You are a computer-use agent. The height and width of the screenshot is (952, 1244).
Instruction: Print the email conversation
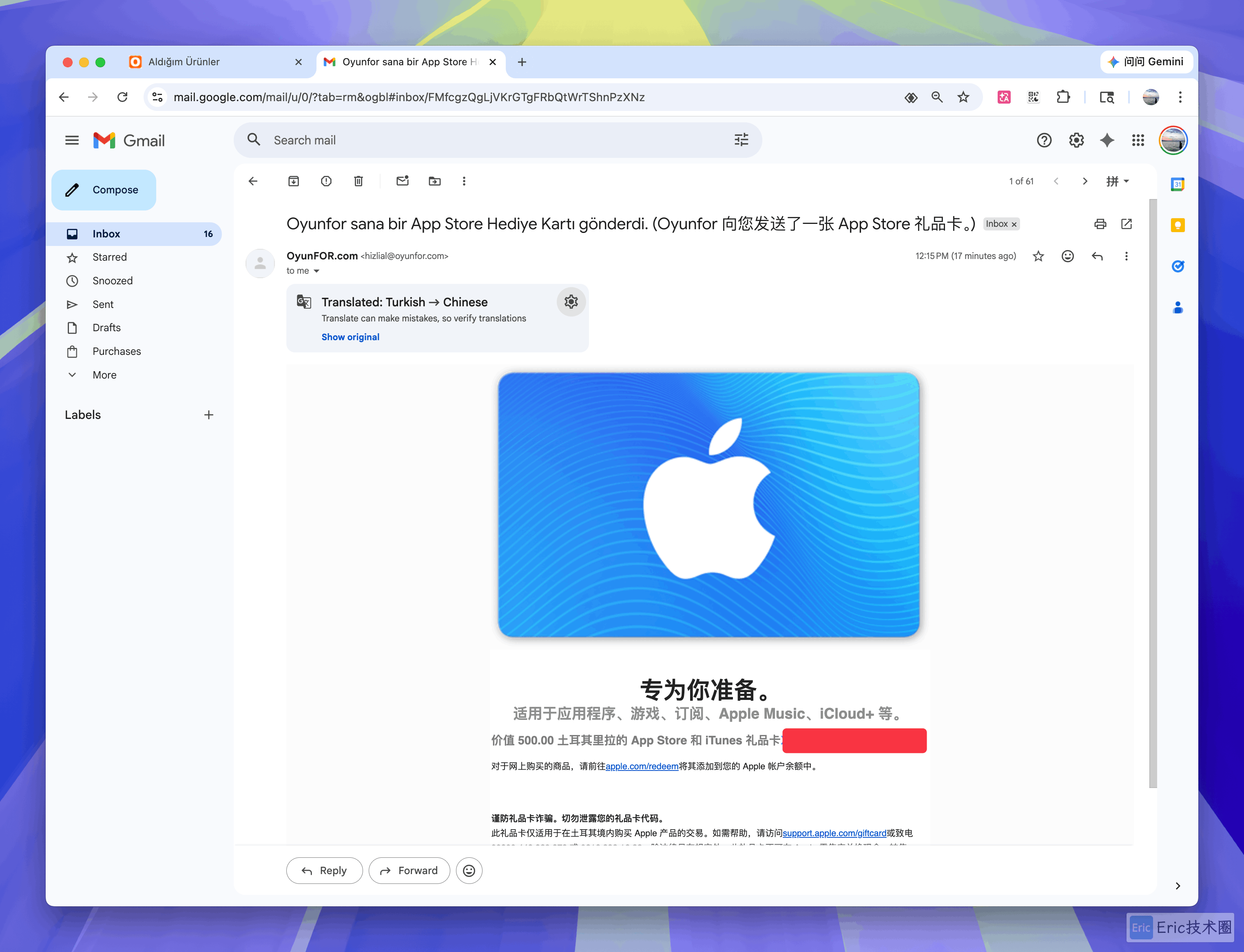[x=1100, y=224]
